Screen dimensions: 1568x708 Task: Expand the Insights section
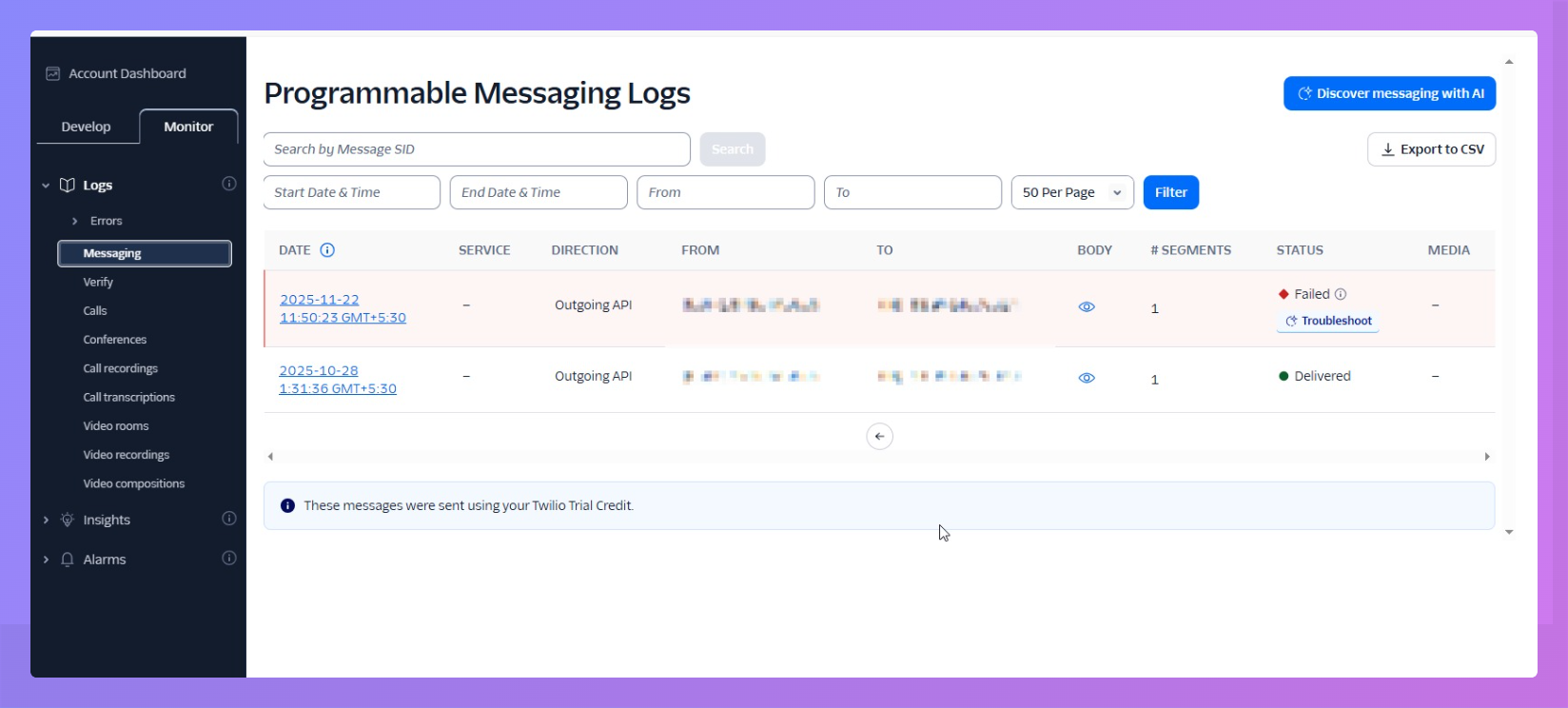46,520
